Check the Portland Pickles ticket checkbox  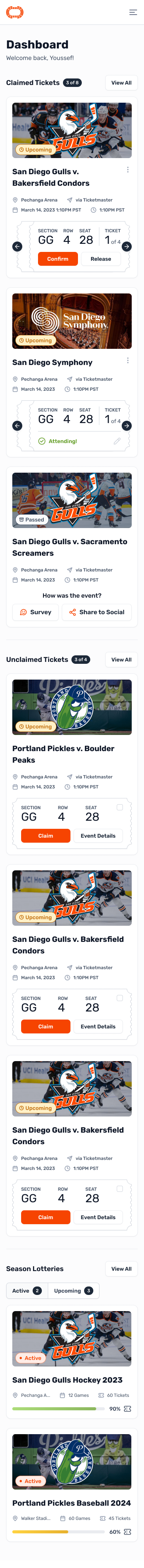120,807
